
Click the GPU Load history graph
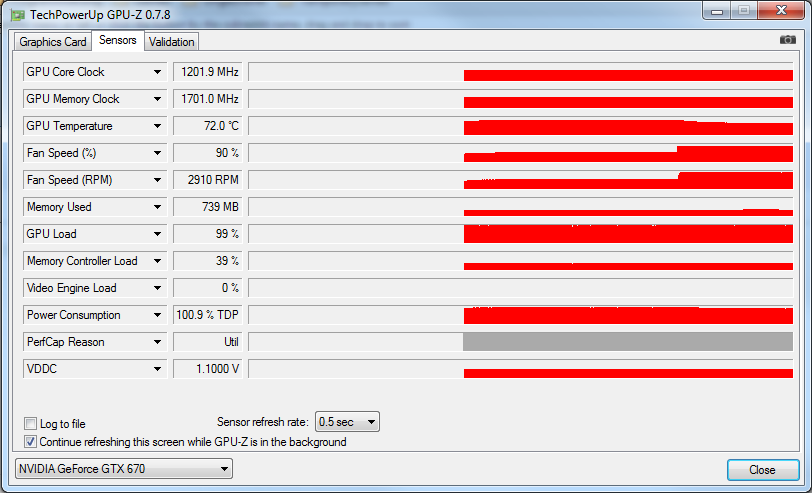[521, 234]
